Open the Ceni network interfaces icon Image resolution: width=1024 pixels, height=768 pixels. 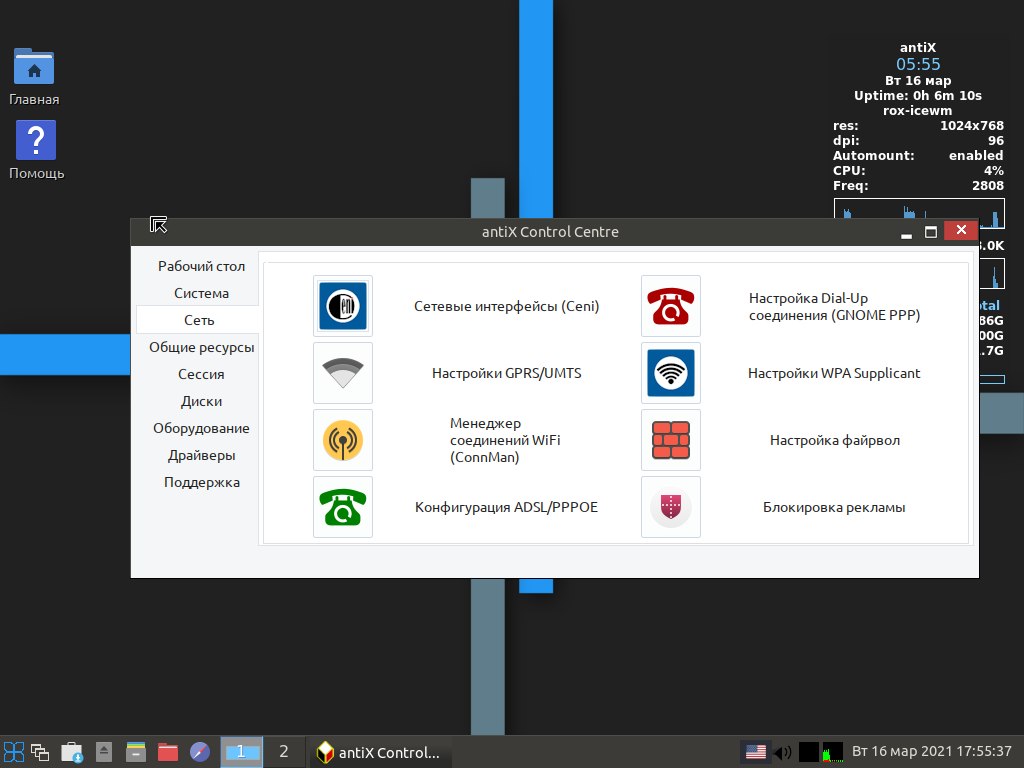[x=343, y=306]
